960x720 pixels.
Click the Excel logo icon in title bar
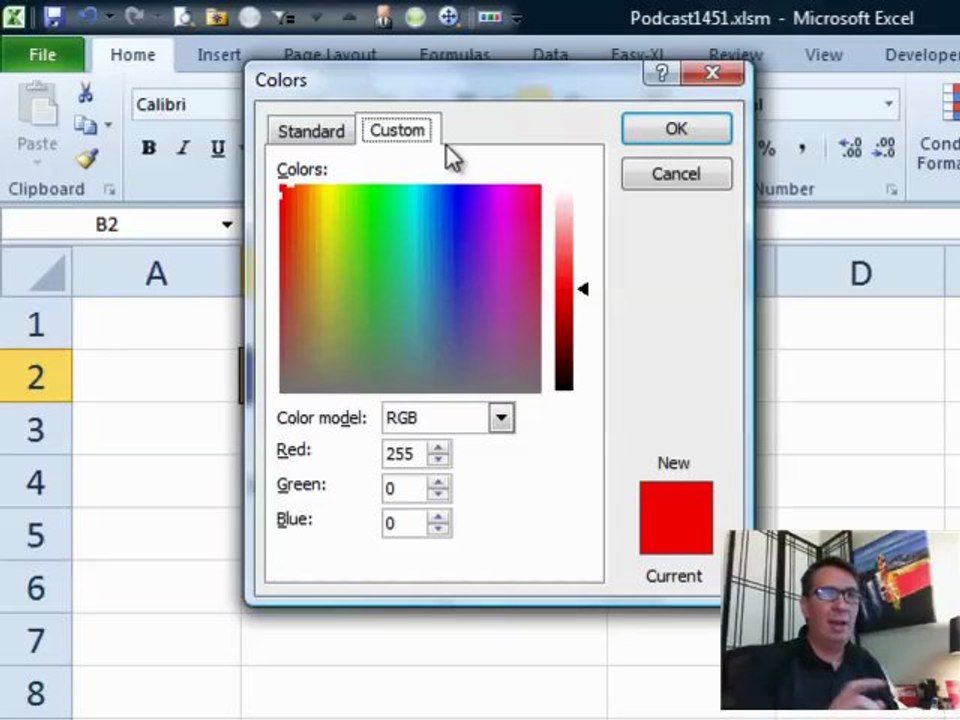pyautogui.click(x=15, y=17)
